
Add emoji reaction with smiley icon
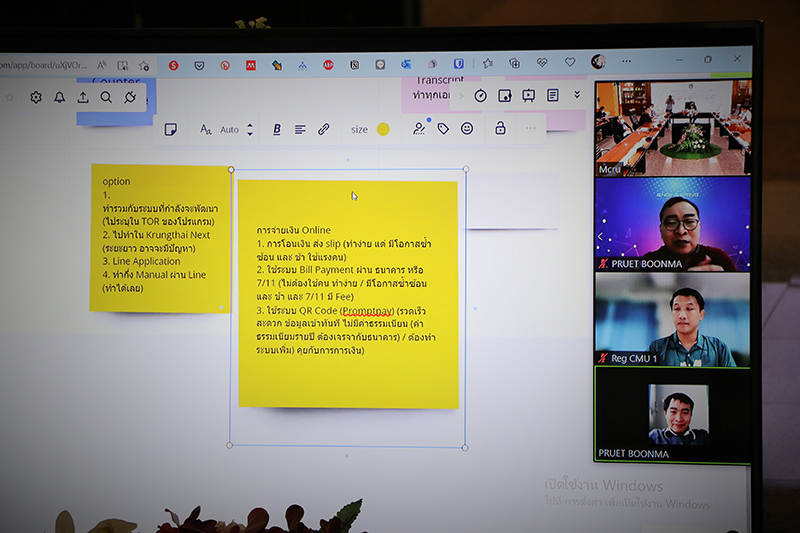pos(467,129)
